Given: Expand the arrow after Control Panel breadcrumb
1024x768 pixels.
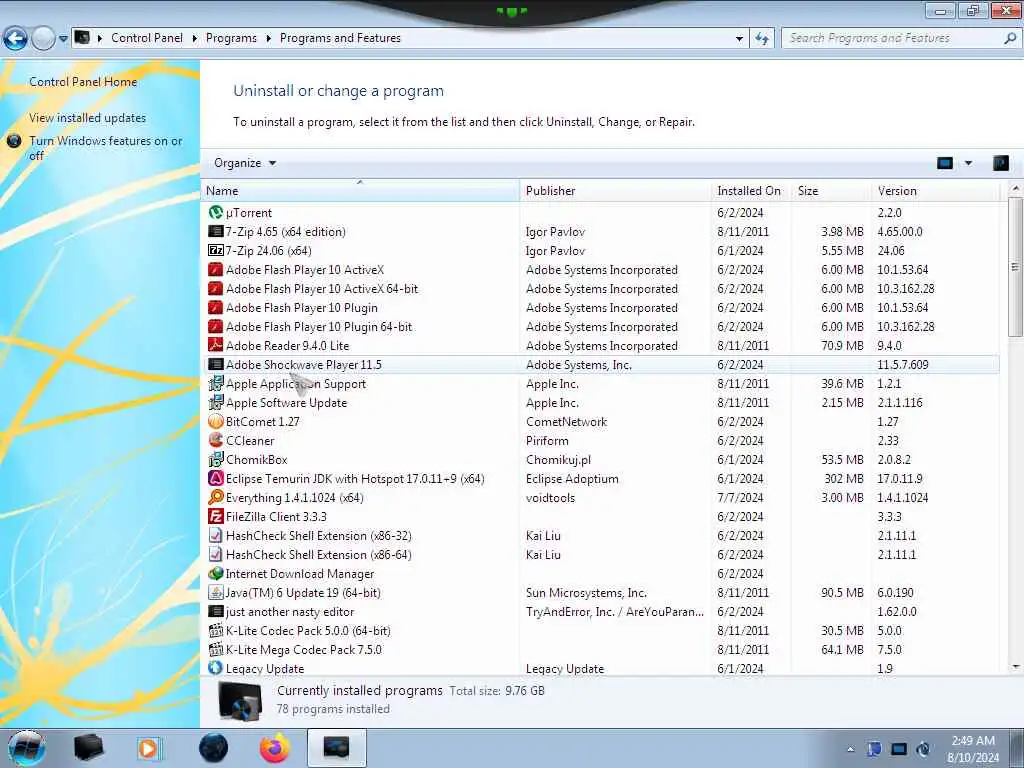Looking at the screenshot, I should [x=195, y=39].
